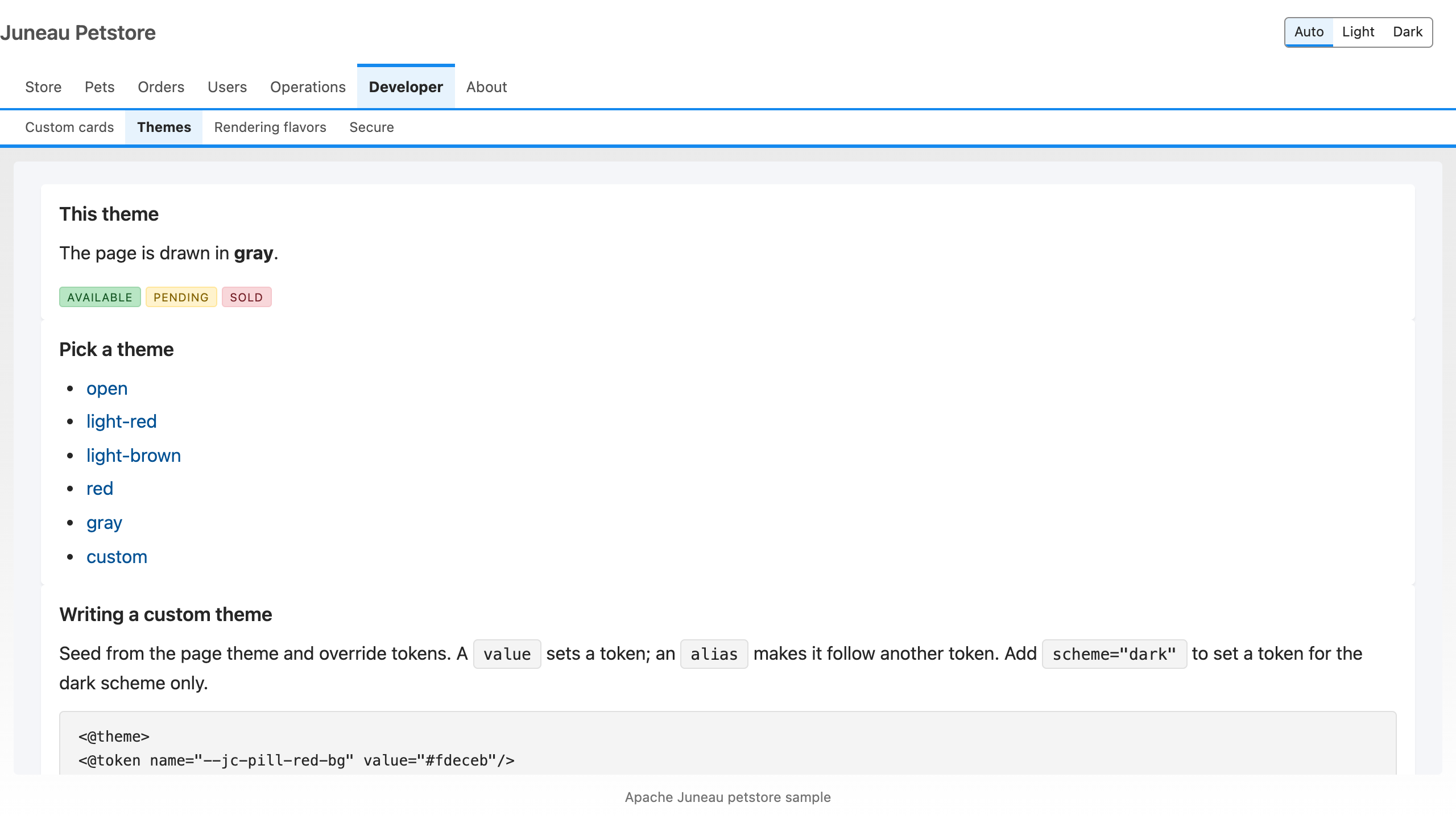Image resolution: width=1456 pixels, height=819 pixels.
Task: Switch color scheme to Light
Action: tap(1358, 32)
